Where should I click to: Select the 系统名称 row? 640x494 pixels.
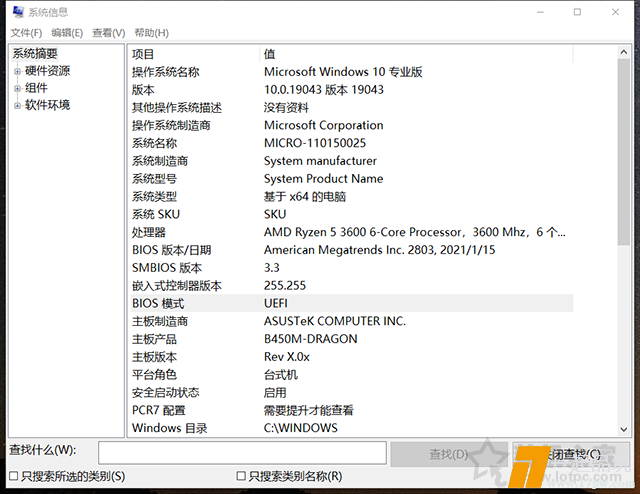(x=351, y=143)
